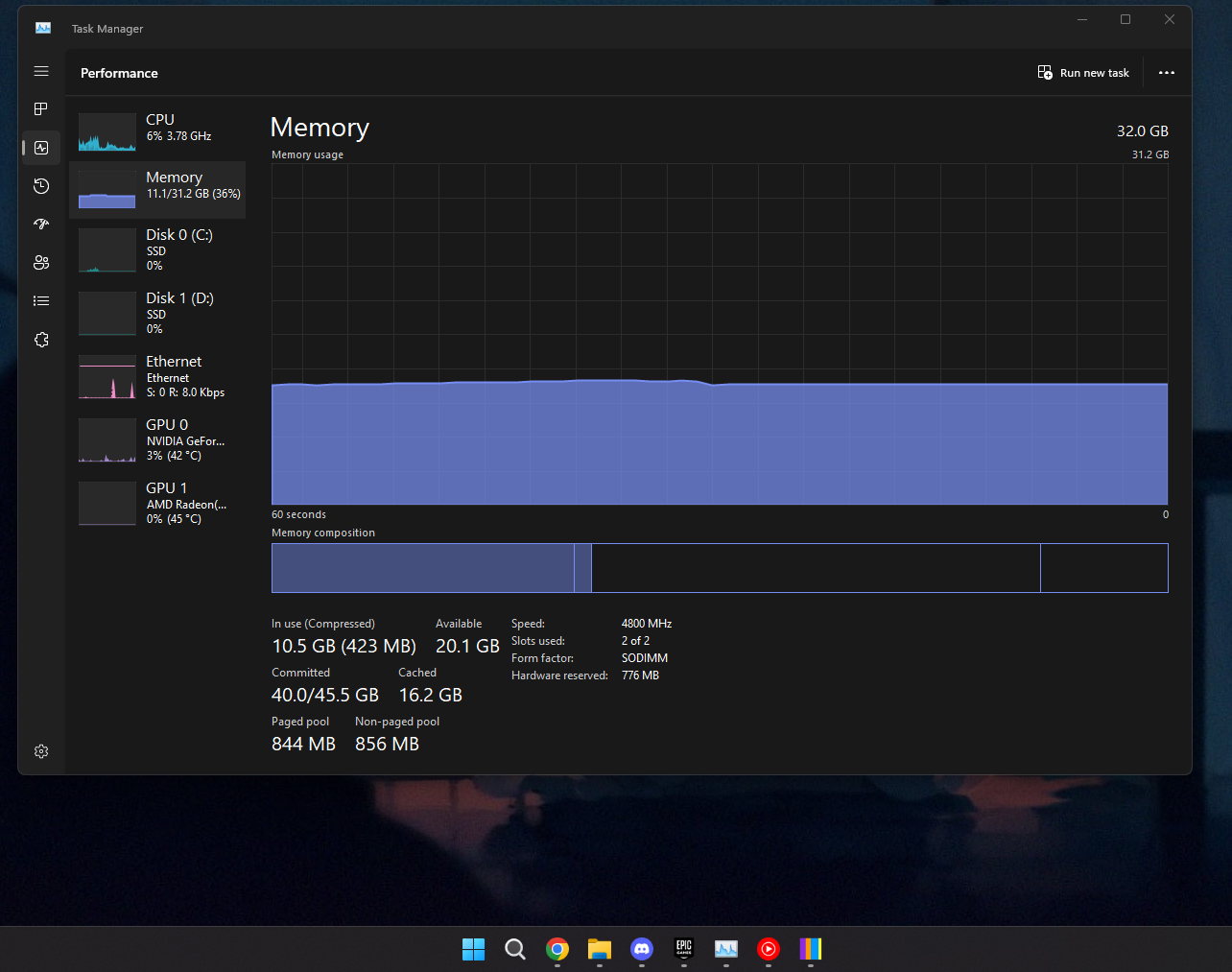Select Disk 1 (D:) performance item
Screen dimensions: 1232x972
tap(157, 314)
